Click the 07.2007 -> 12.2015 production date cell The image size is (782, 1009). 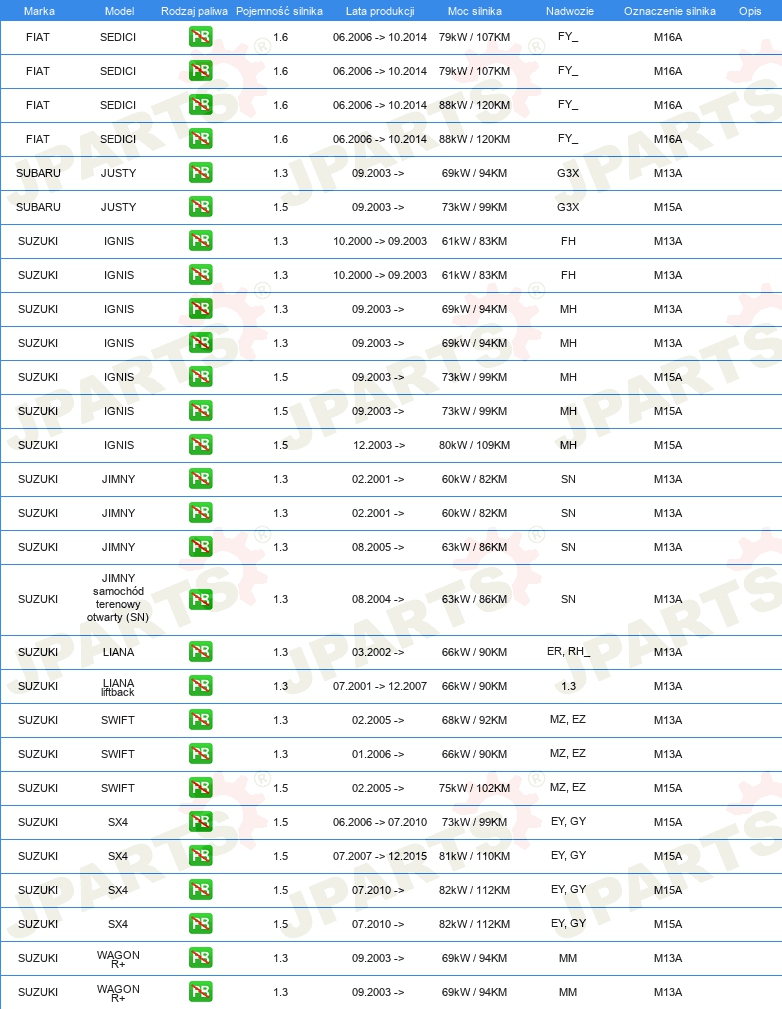(380, 856)
